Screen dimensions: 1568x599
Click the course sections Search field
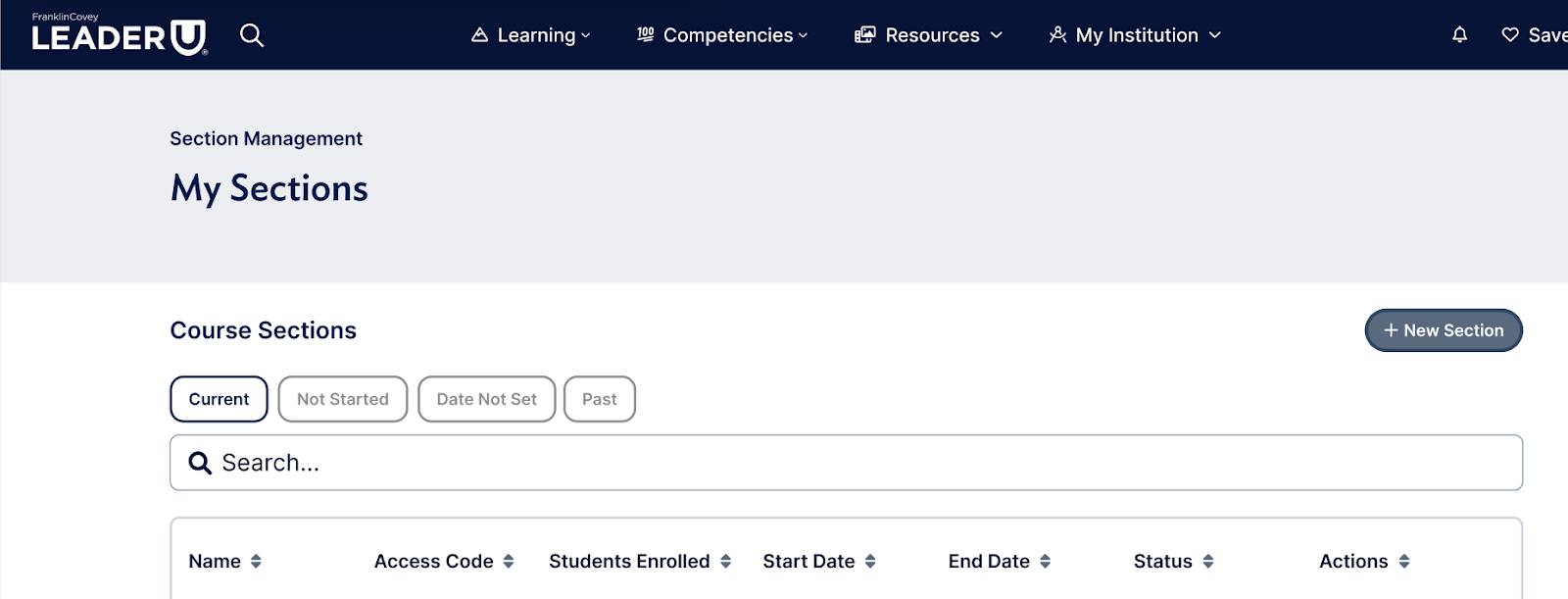point(846,463)
